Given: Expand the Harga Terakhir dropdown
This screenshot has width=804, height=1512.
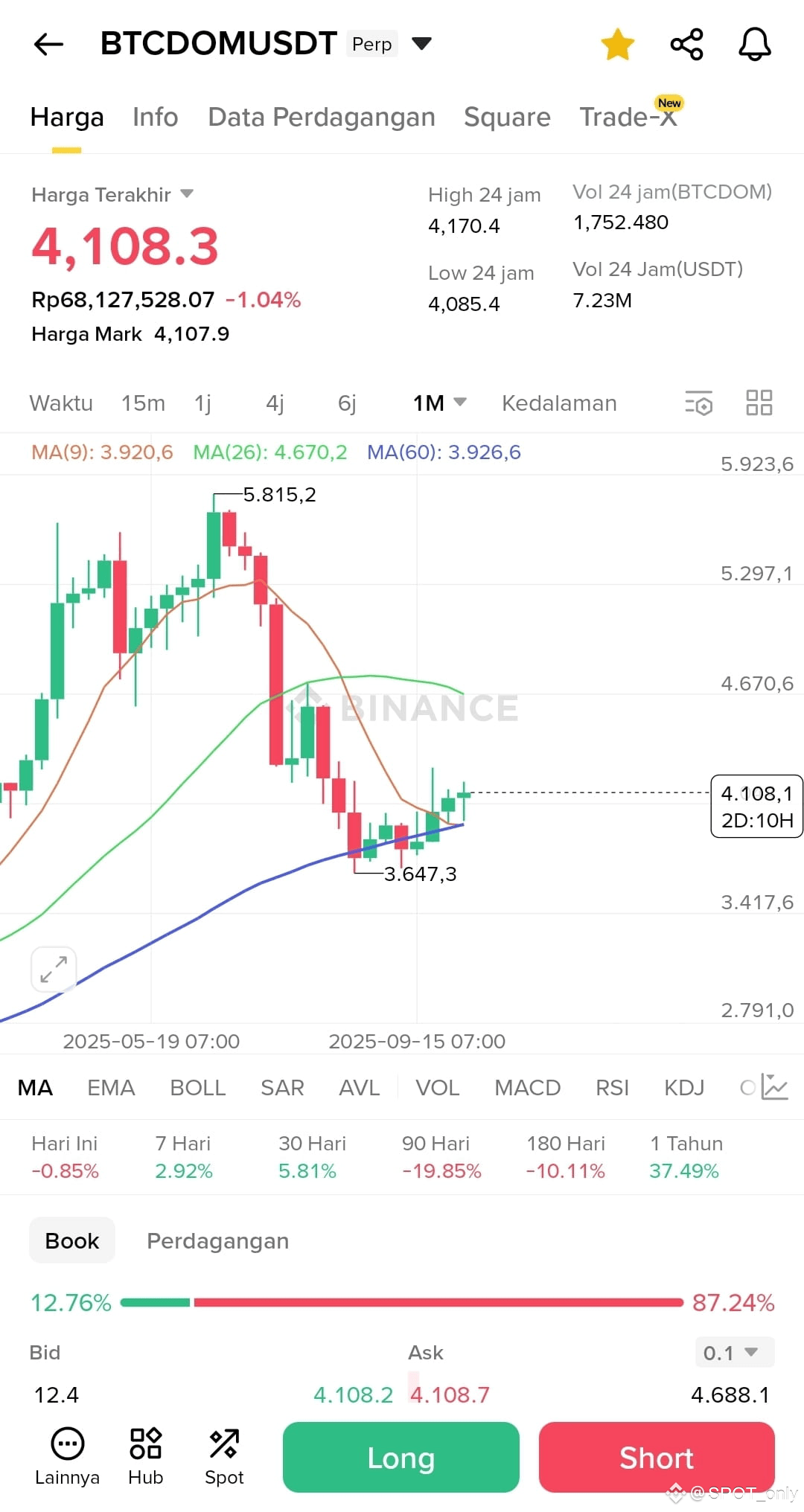Looking at the screenshot, I should tap(187, 194).
